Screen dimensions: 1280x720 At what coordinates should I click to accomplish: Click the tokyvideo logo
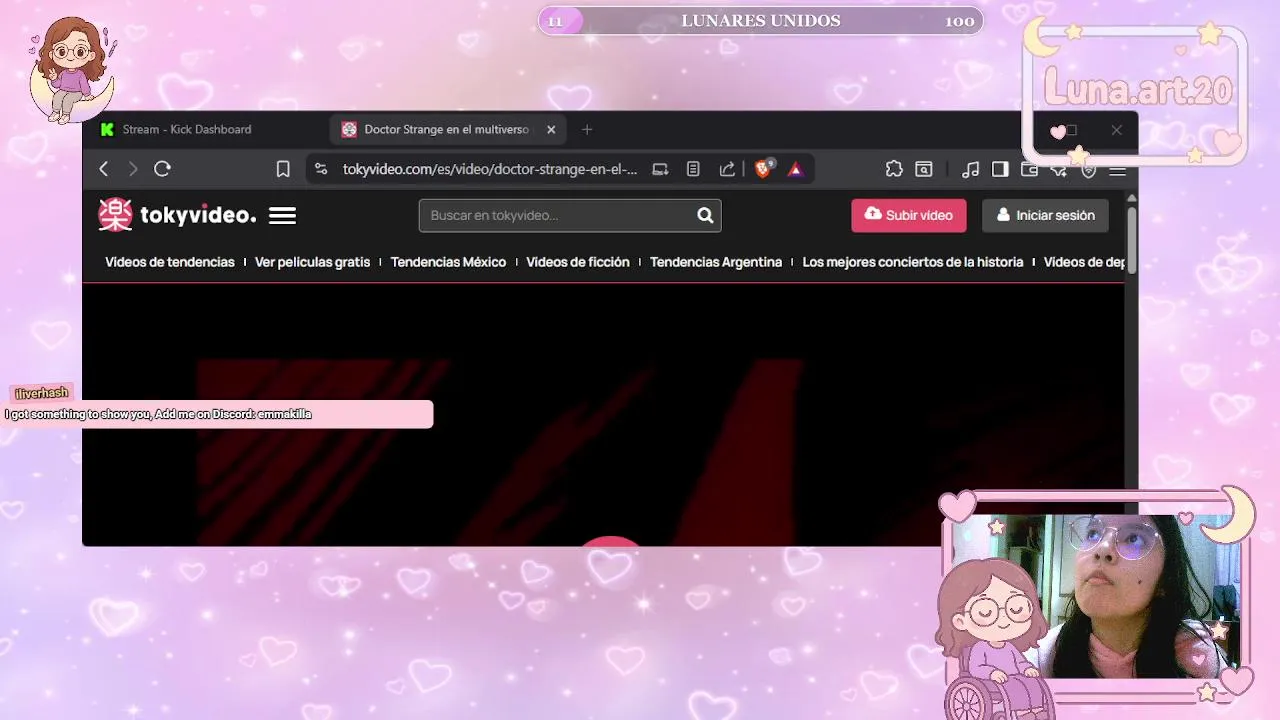(x=177, y=215)
